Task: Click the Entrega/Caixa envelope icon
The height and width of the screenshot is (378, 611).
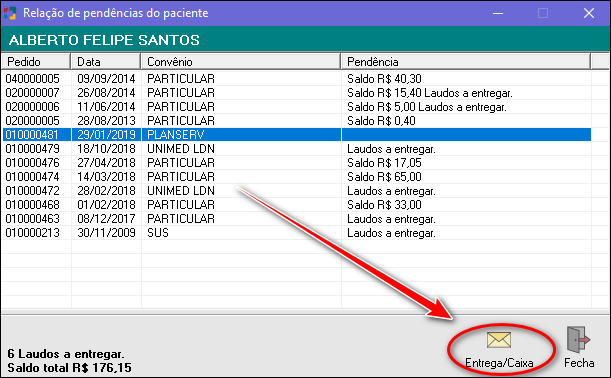Action: pyautogui.click(x=499, y=339)
